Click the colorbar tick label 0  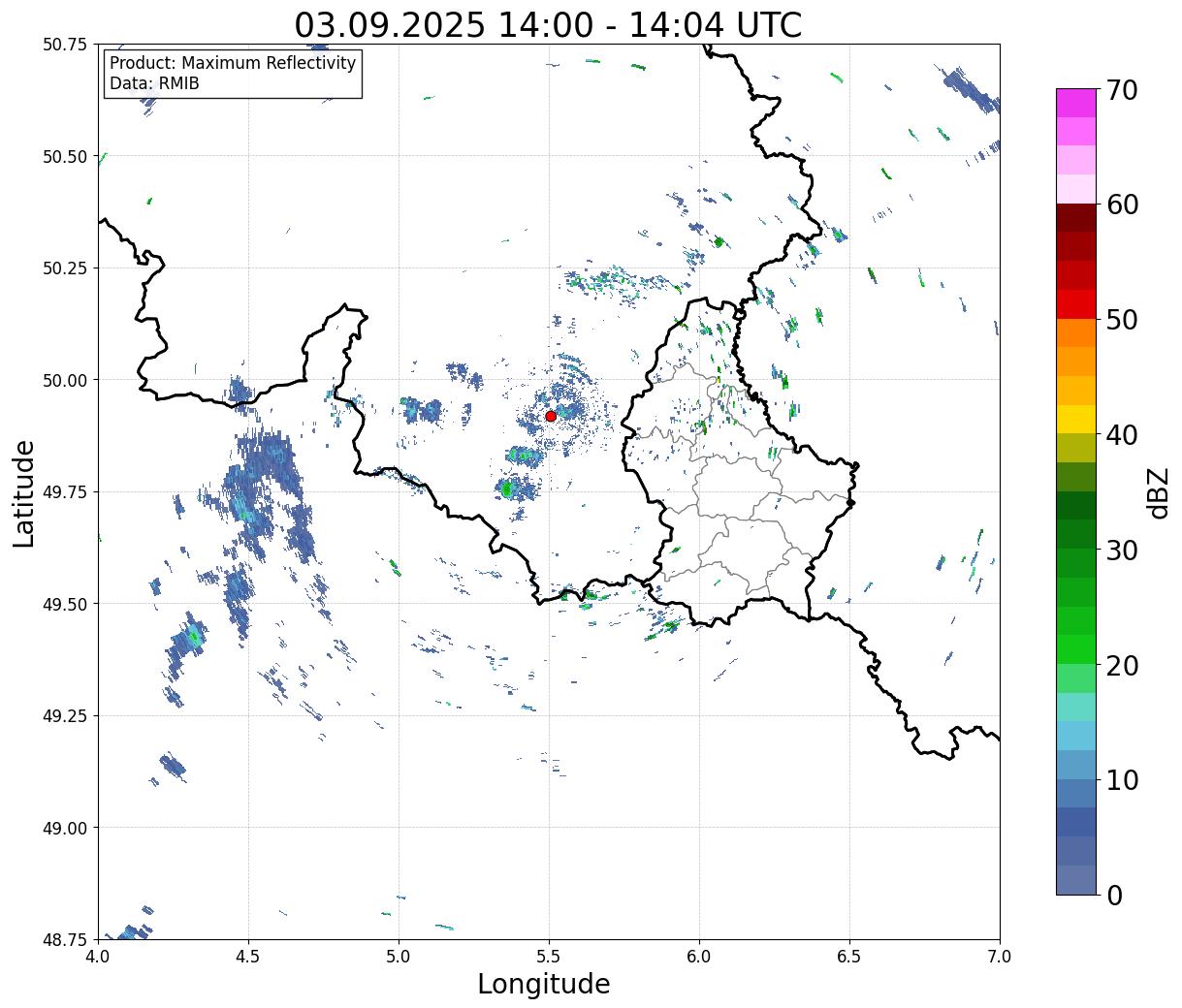(1114, 896)
